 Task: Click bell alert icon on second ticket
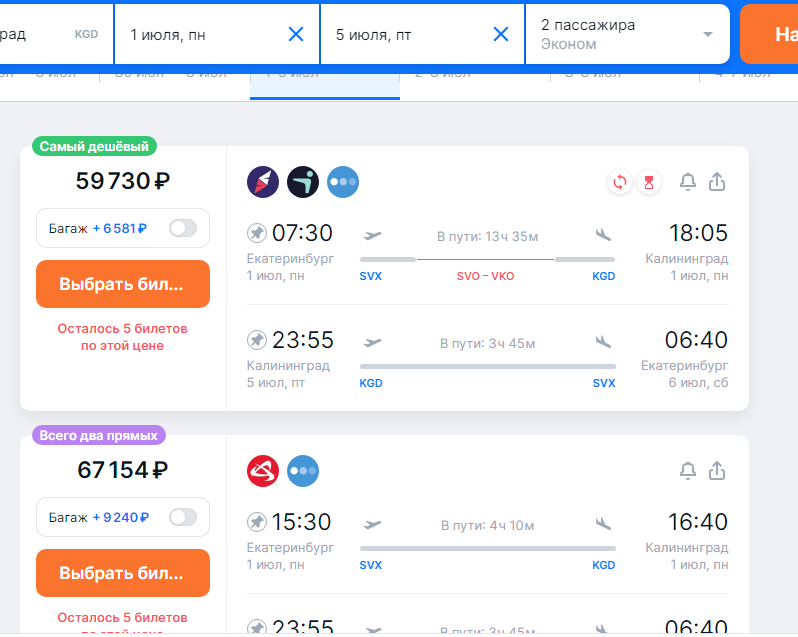pos(688,471)
